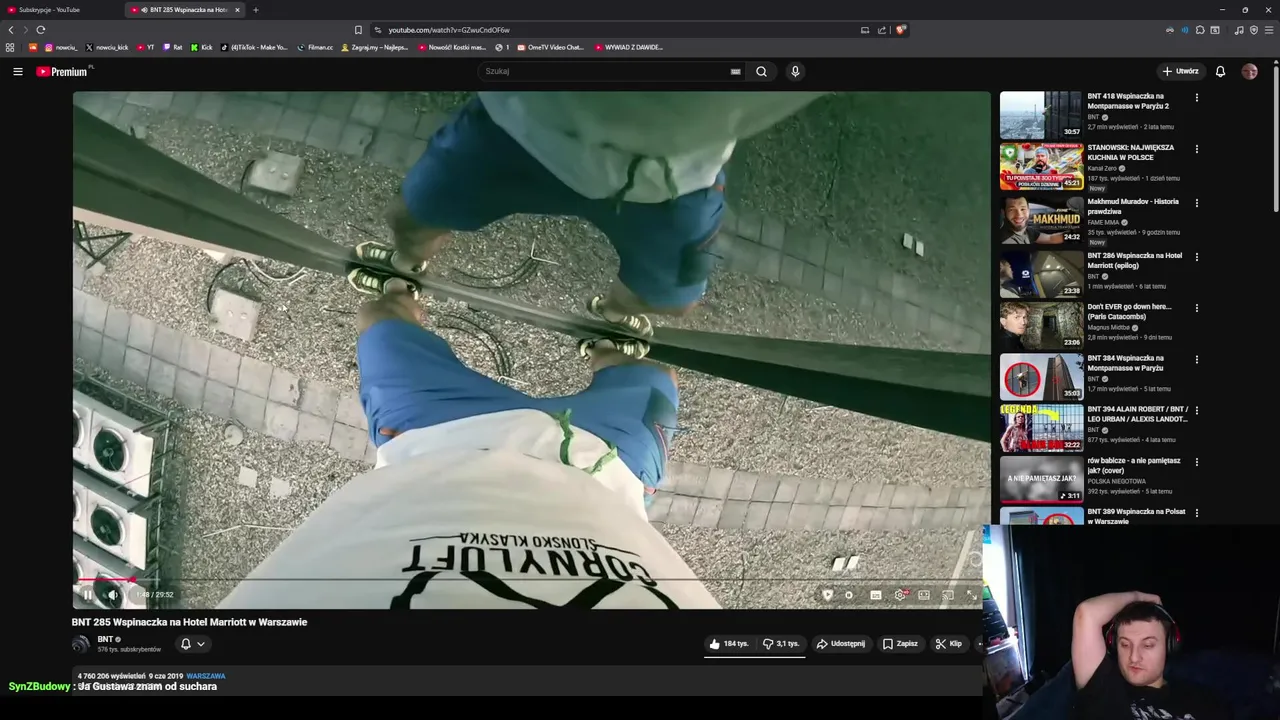Go back in browser history
1280x720 pixels.
(11, 30)
